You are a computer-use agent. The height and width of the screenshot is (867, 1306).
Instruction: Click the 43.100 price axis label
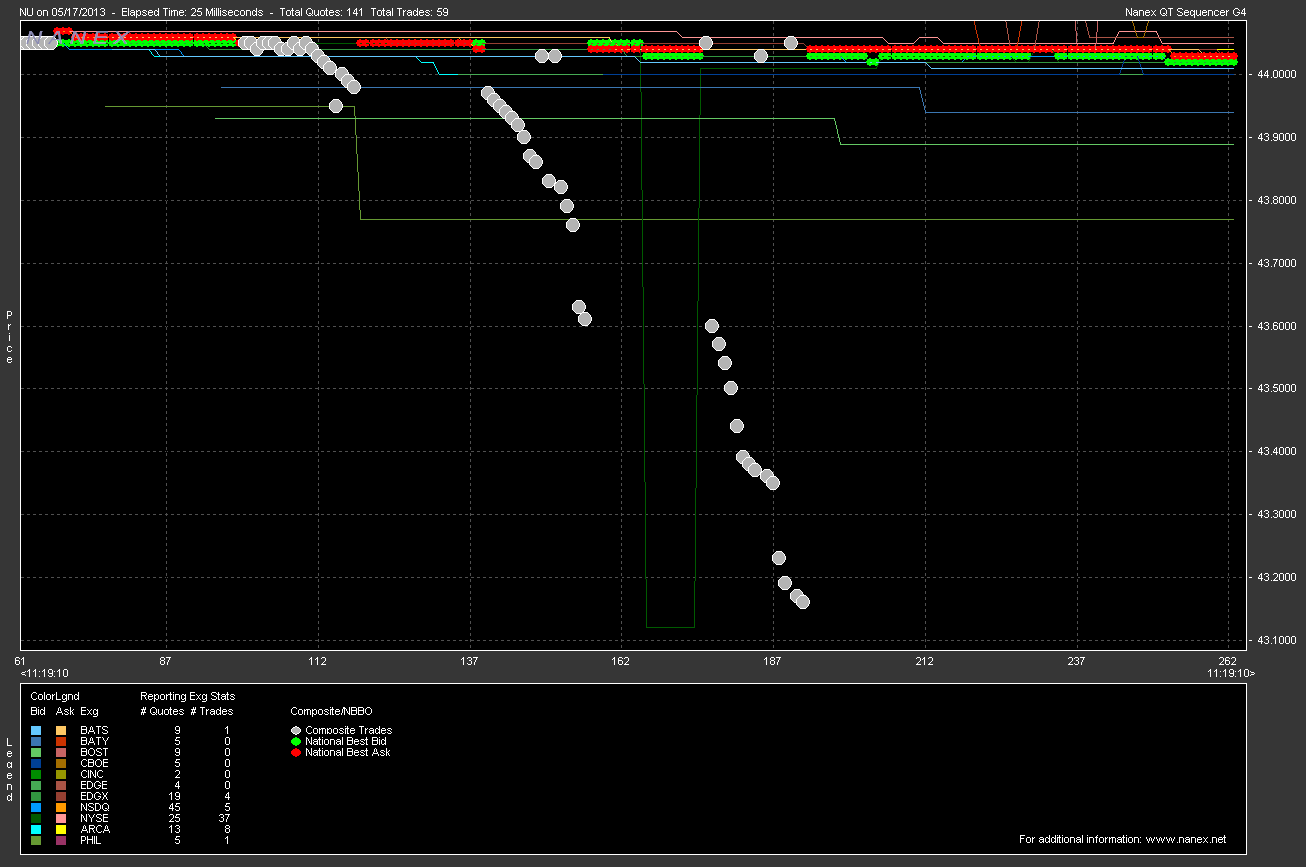pyautogui.click(x=1278, y=641)
